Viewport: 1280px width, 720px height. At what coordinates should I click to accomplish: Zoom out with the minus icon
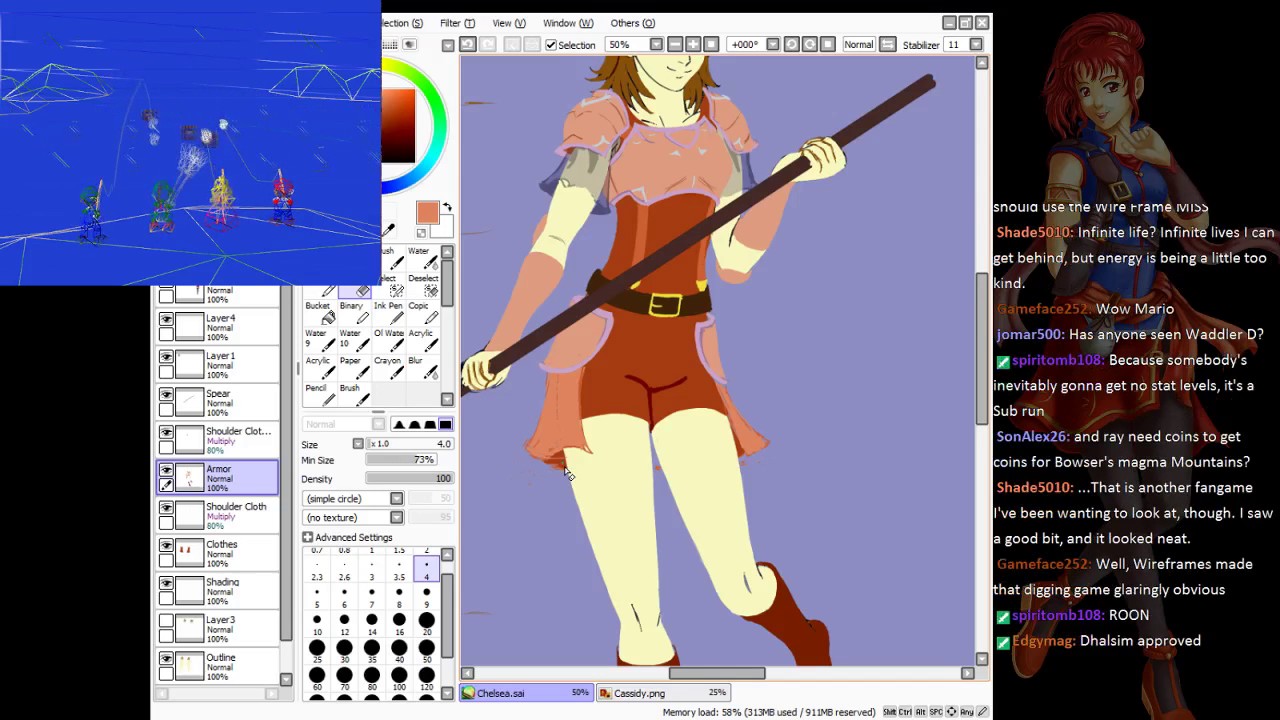tap(675, 45)
